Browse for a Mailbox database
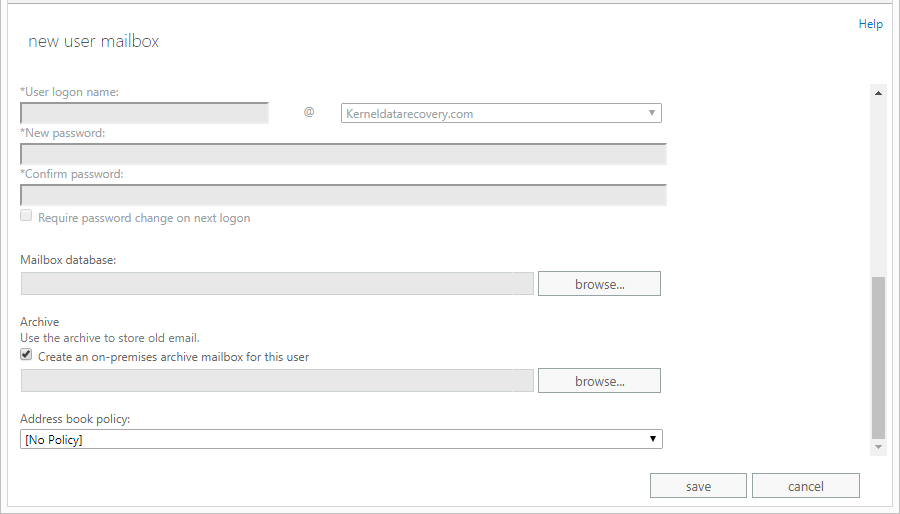 click(x=599, y=284)
